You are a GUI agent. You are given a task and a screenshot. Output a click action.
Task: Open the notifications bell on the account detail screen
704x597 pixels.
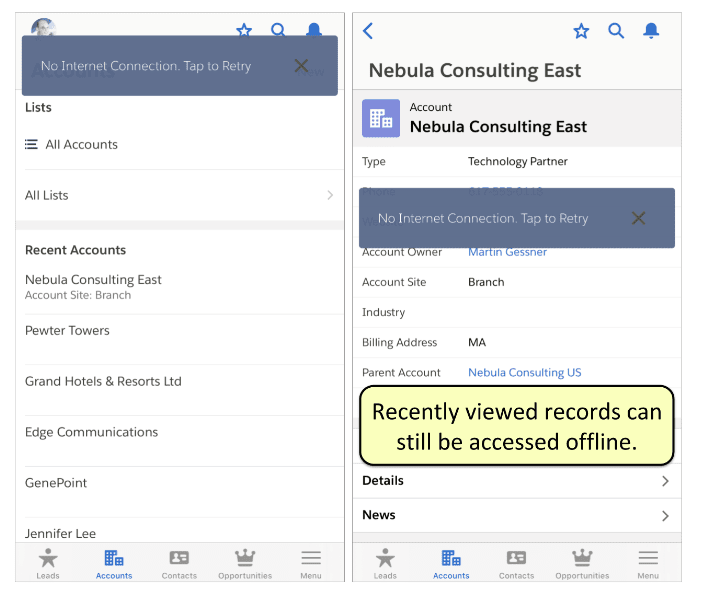coord(651,31)
